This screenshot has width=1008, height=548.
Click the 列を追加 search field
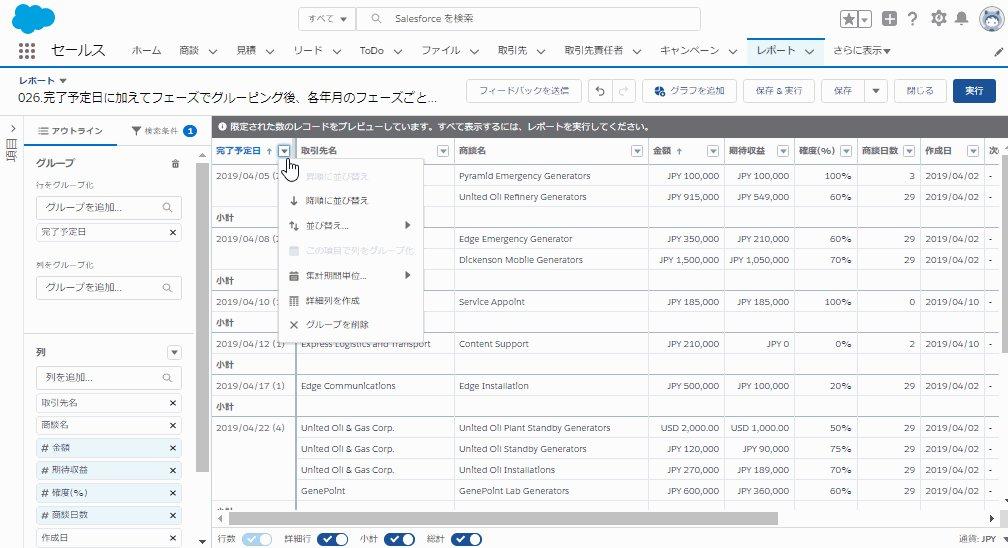click(109, 378)
